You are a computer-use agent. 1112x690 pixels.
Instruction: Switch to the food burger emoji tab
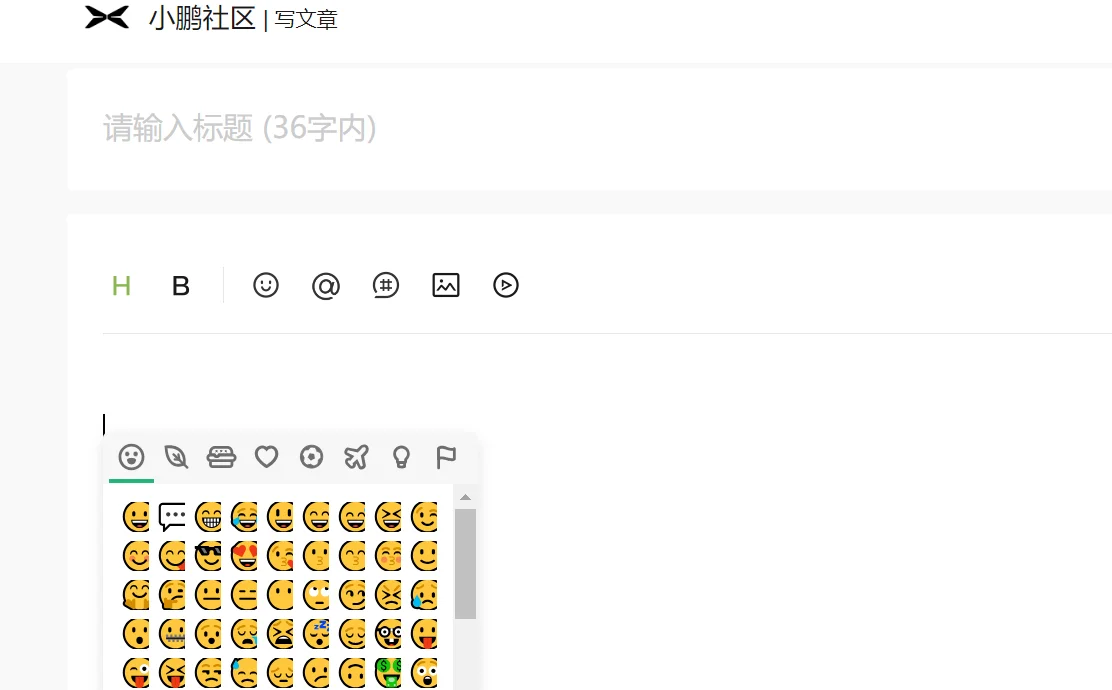click(x=221, y=457)
